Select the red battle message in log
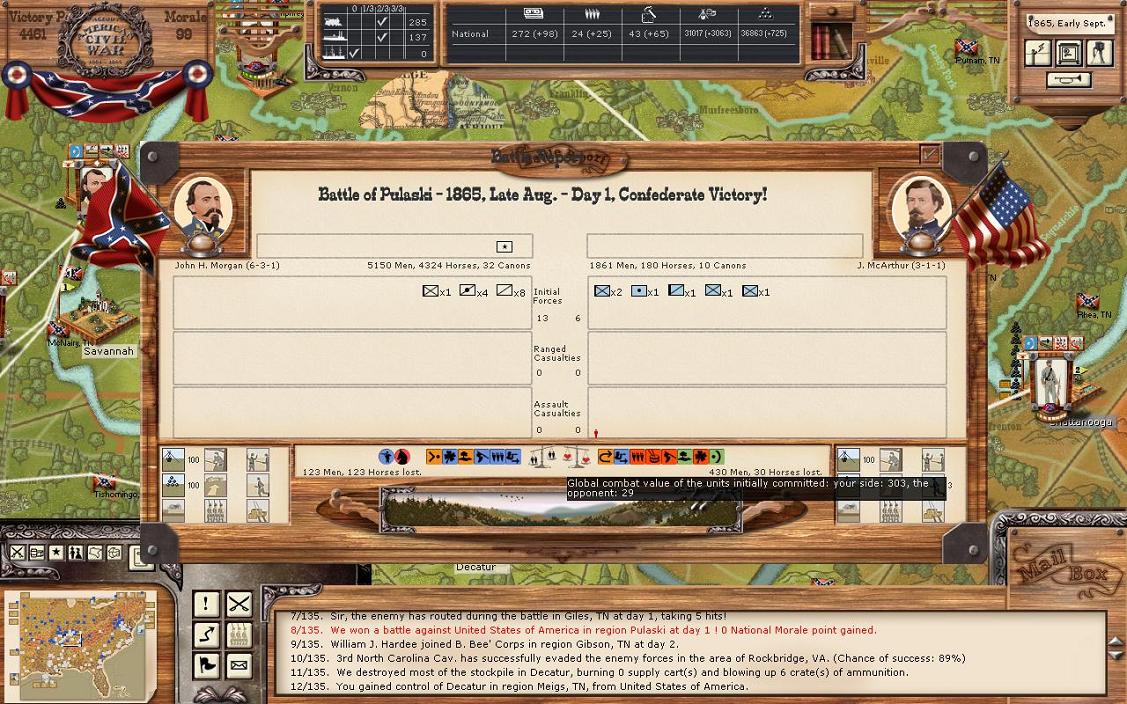1127x704 pixels. [583, 630]
